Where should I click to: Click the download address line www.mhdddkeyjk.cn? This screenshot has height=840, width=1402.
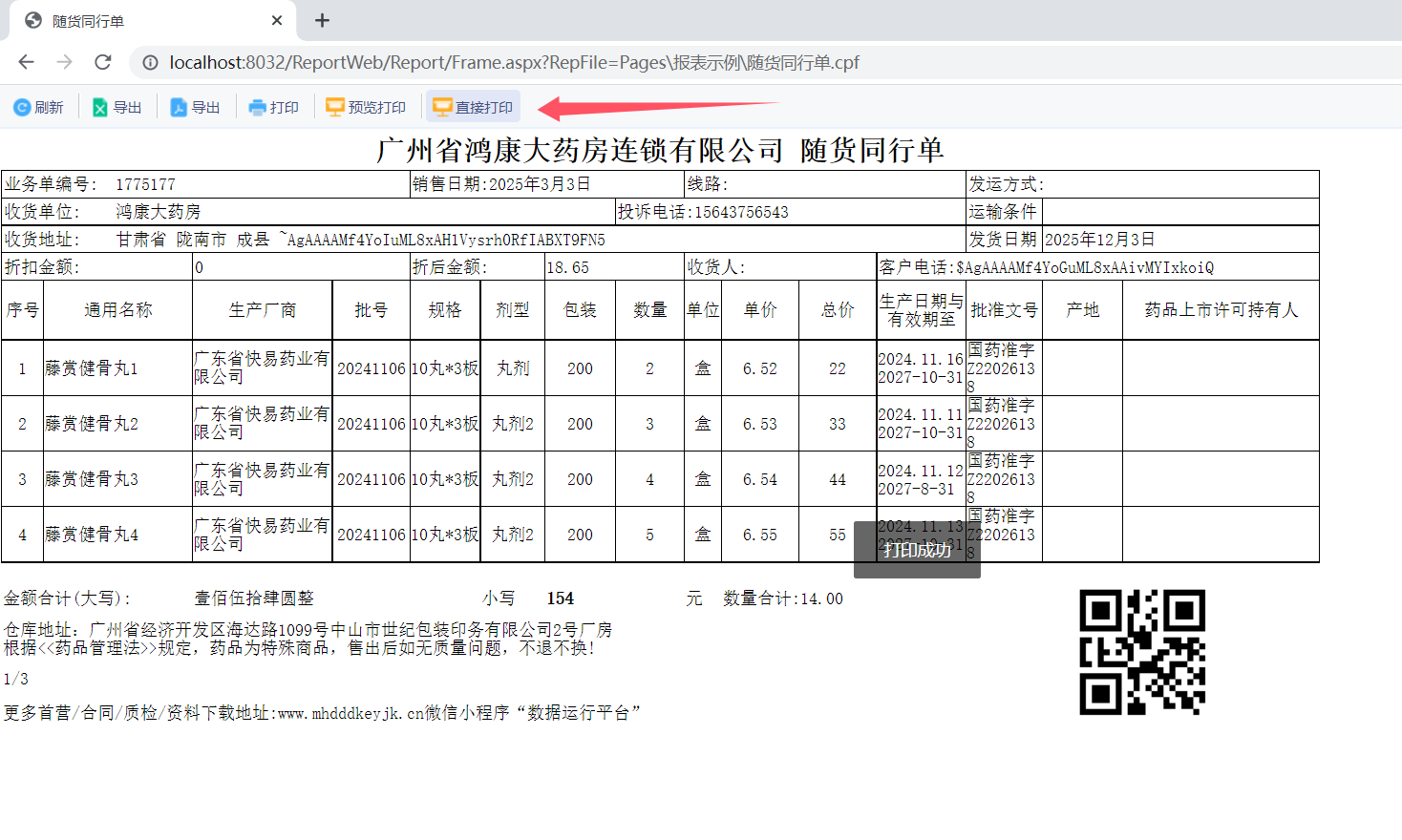(x=322, y=713)
